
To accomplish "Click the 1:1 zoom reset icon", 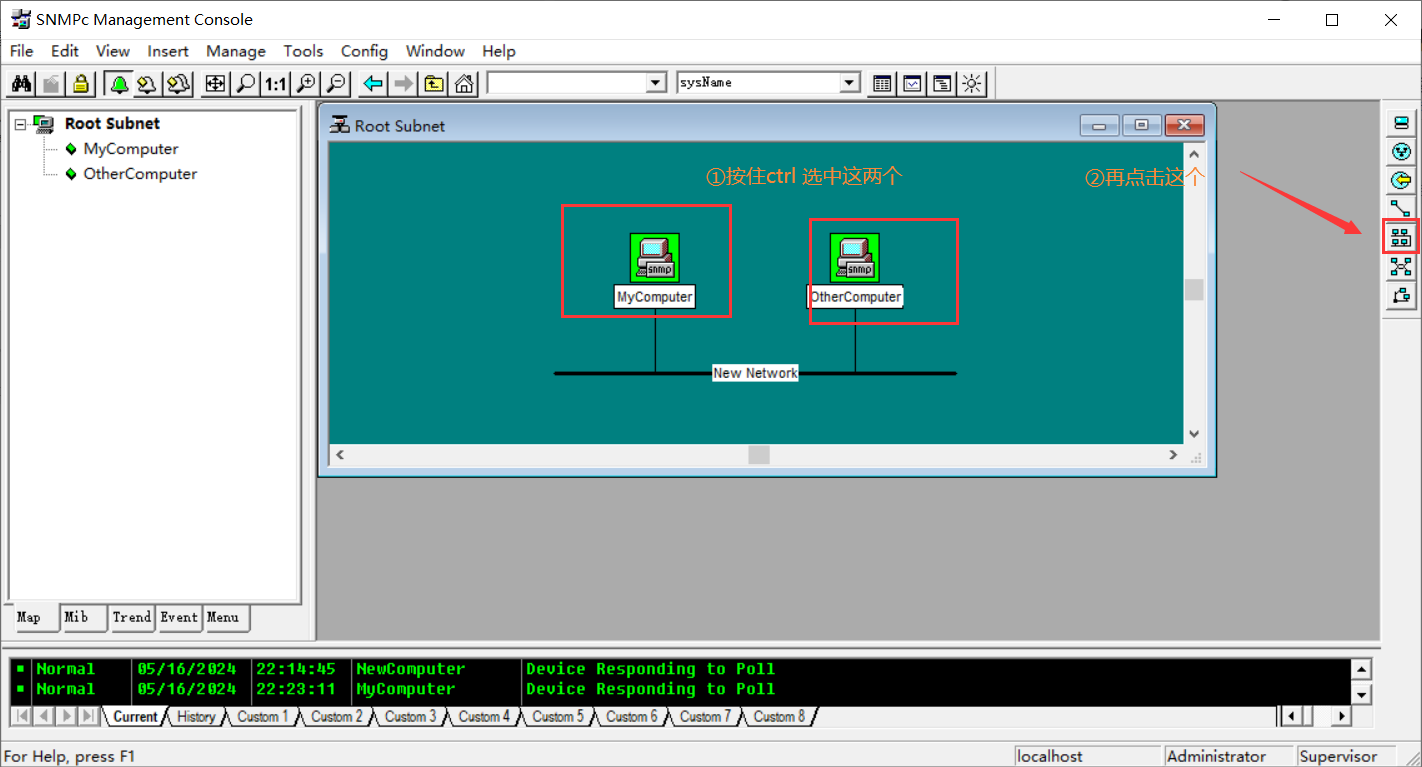I will (276, 83).
